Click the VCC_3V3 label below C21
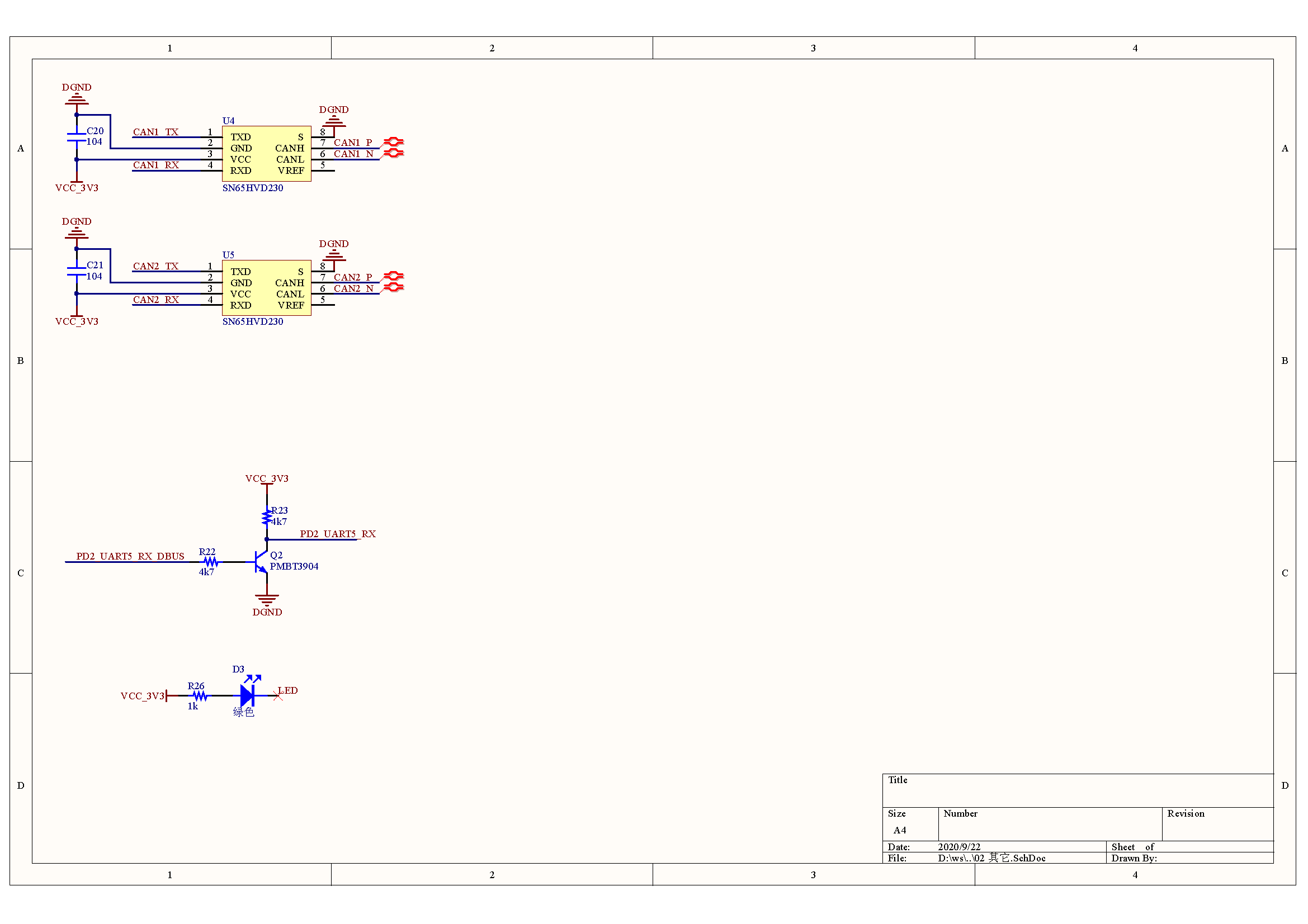1308x924 pixels. pos(77,321)
